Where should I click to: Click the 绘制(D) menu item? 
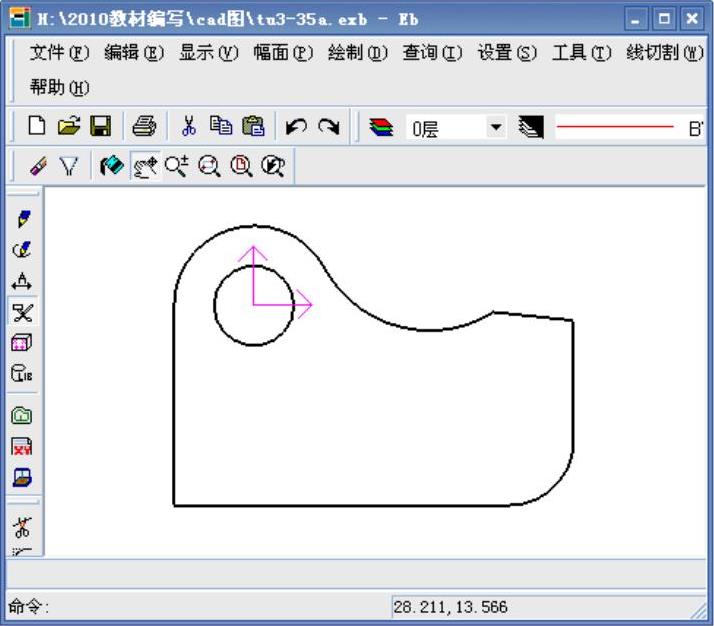[357, 52]
